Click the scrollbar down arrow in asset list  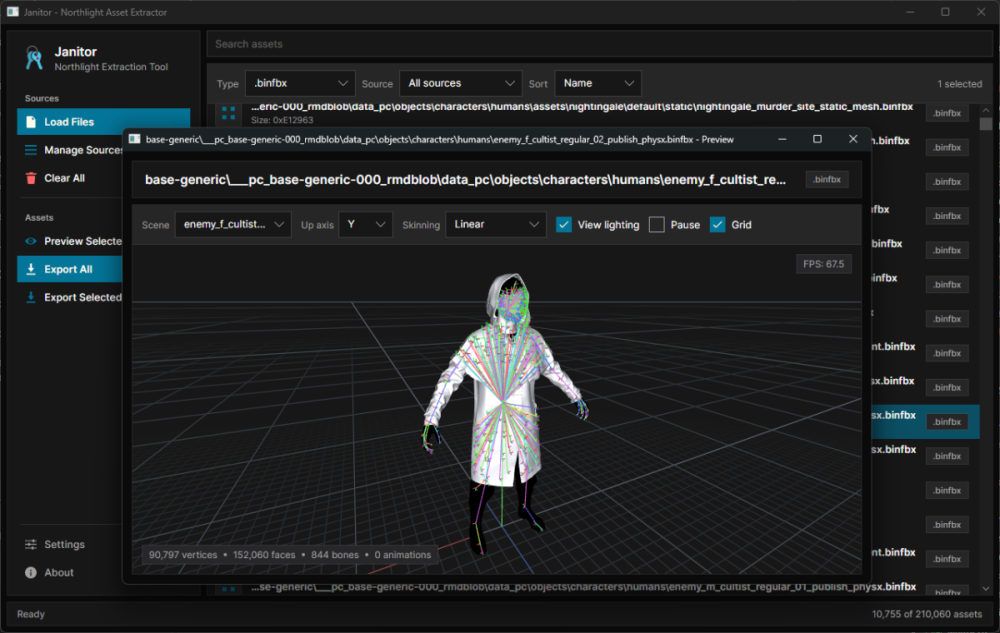point(986,588)
